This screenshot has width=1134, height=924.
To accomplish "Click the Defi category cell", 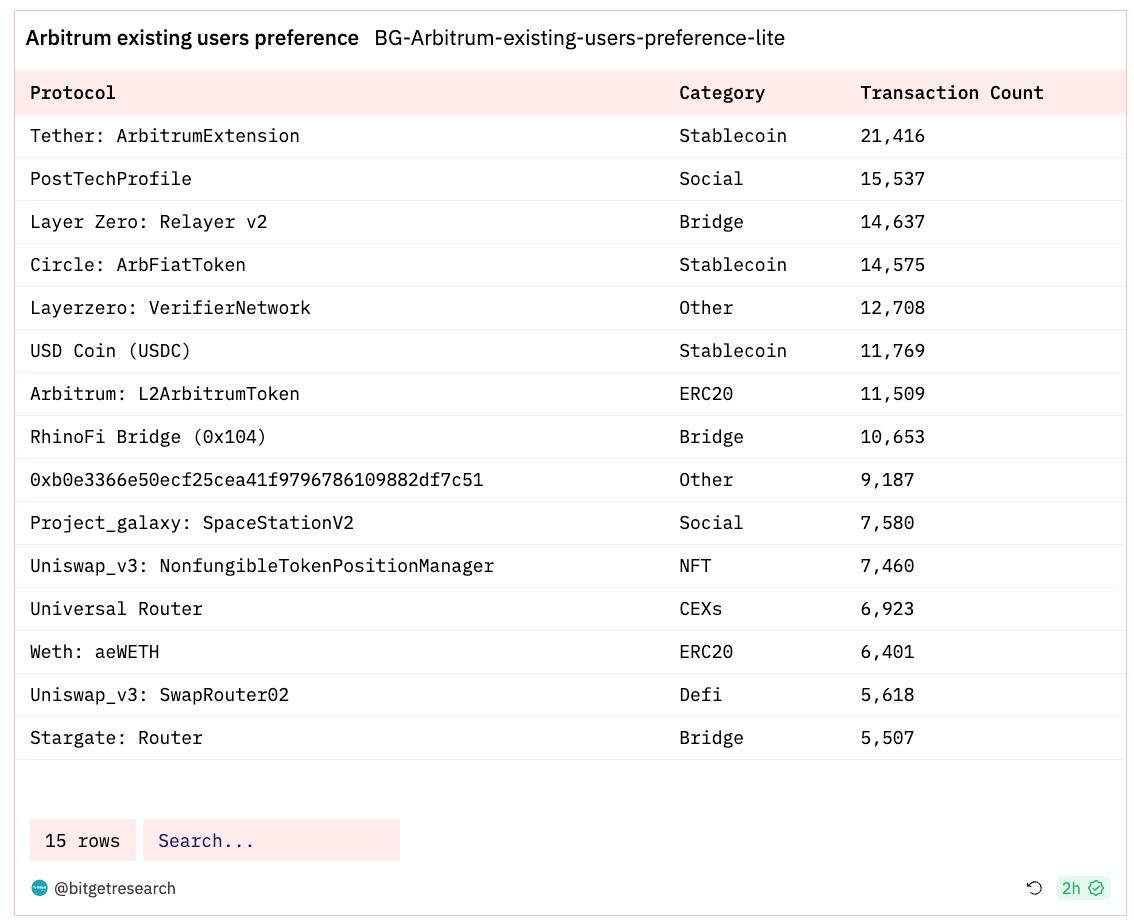I will 700,695.
